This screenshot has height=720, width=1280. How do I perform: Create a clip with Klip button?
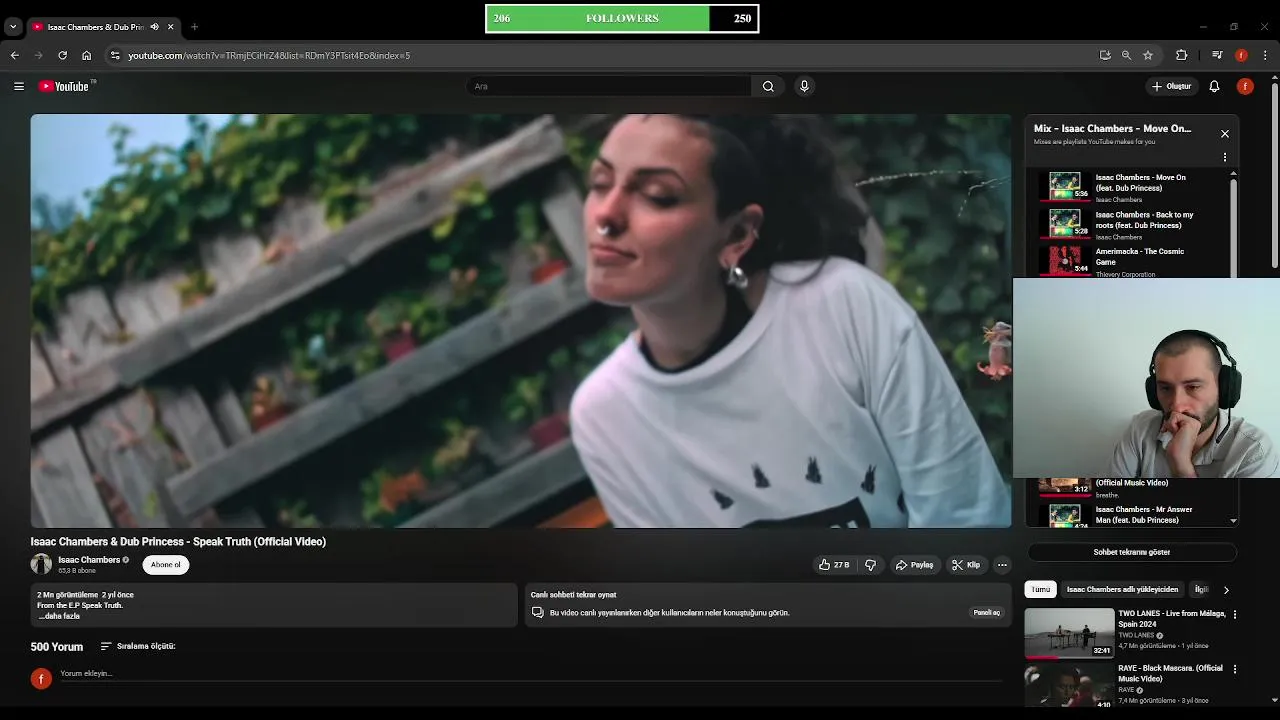click(966, 565)
